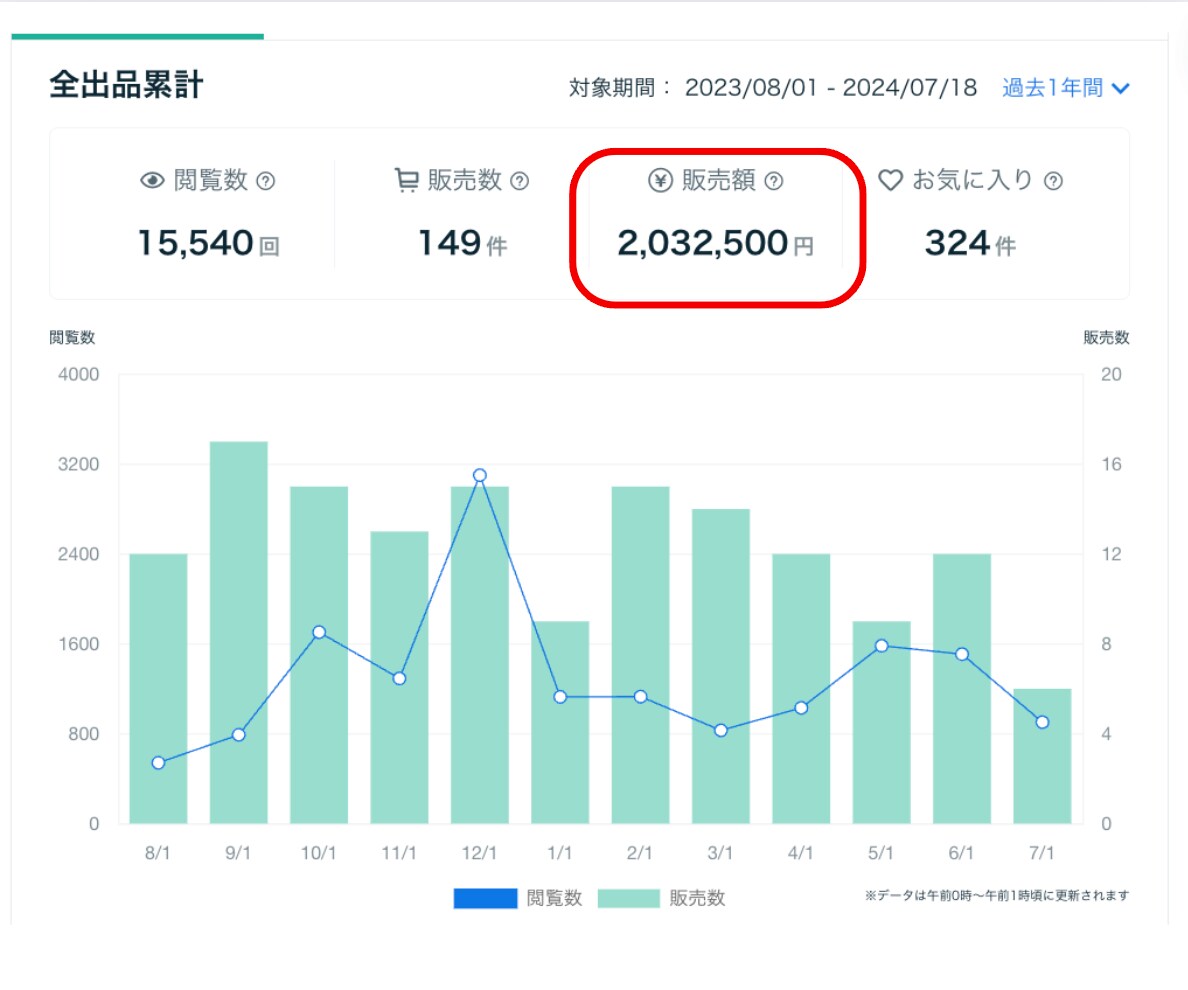
Task: Open help icon next to 販売数
Action: click(520, 181)
